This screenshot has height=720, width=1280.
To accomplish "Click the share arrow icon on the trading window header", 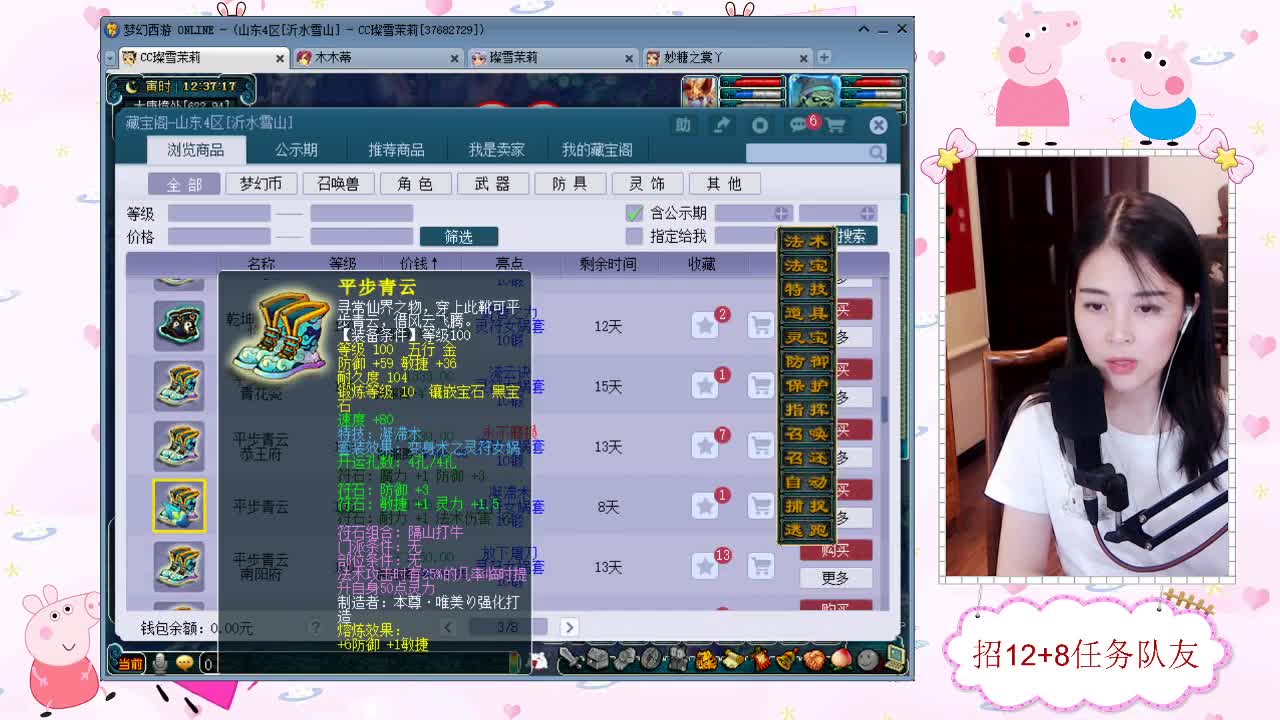I will coord(723,124).
